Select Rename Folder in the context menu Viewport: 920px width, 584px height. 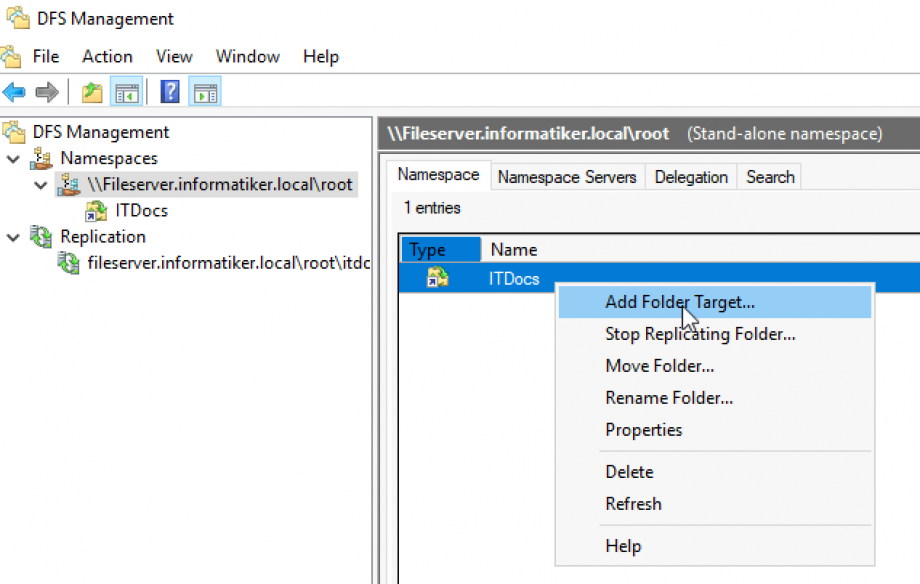[x=668, y=398]
